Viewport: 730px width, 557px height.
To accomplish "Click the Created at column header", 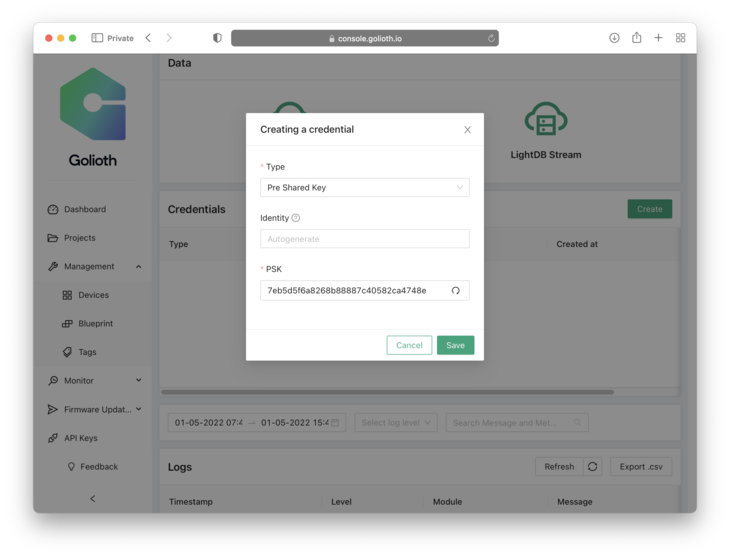I will (577, 244).
